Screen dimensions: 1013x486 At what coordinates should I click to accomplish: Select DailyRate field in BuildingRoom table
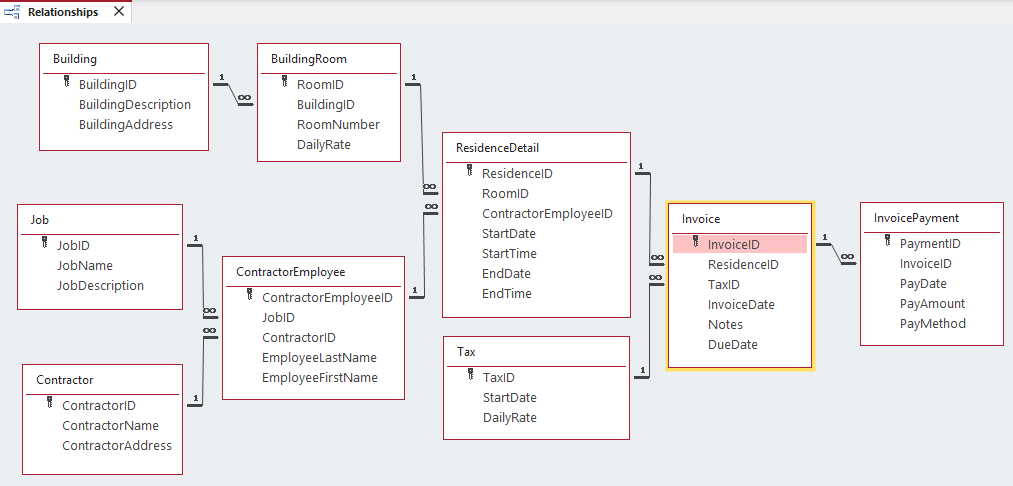pos(324,145)
